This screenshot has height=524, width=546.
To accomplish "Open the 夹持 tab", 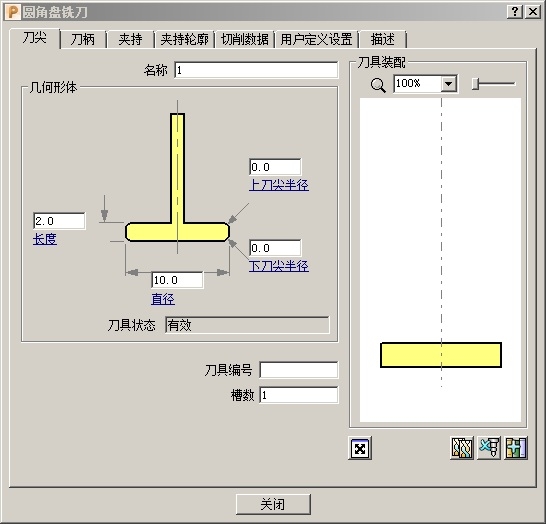I will point(130,39).
